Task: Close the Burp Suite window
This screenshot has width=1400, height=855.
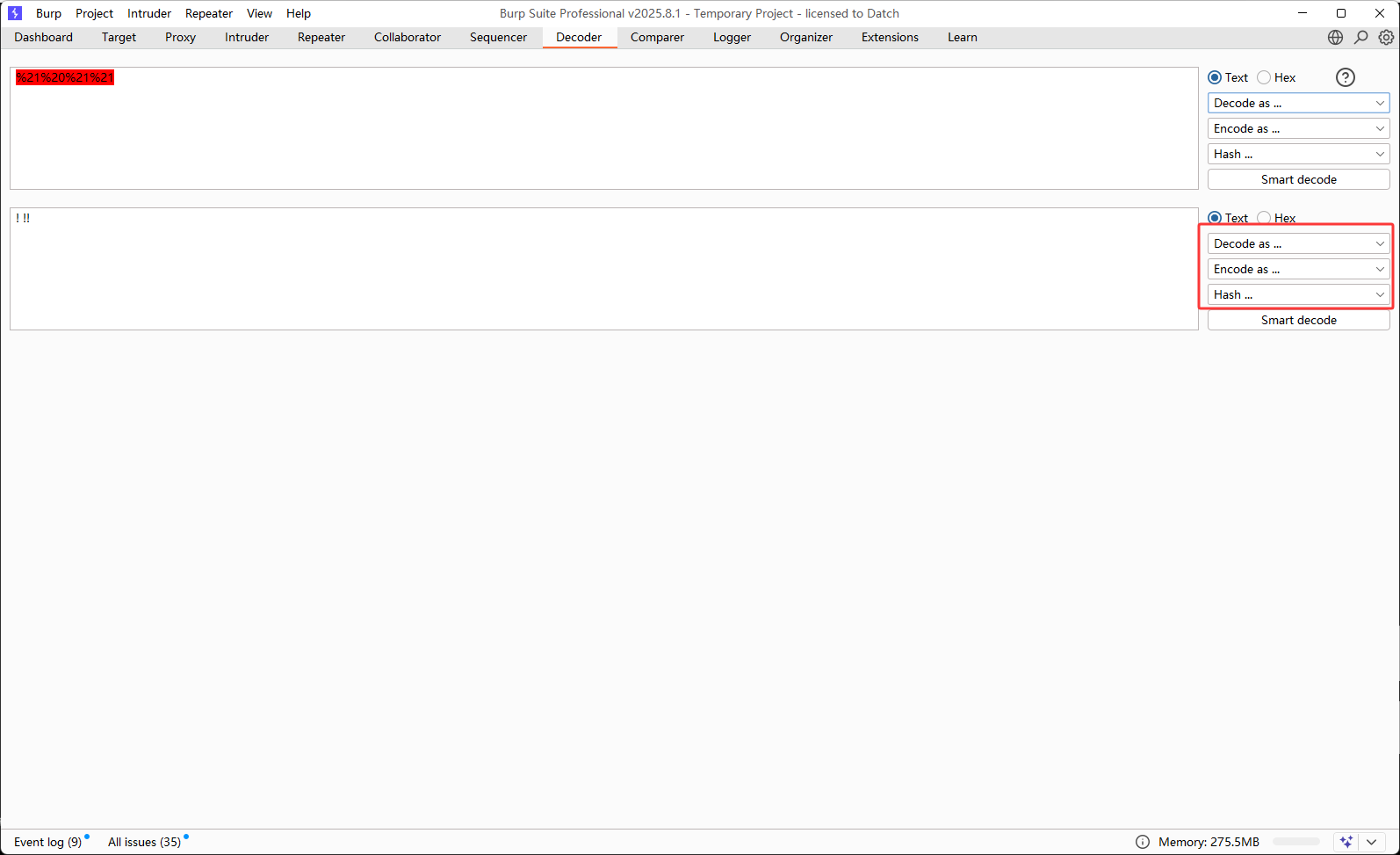Action: pos(1380,13)
